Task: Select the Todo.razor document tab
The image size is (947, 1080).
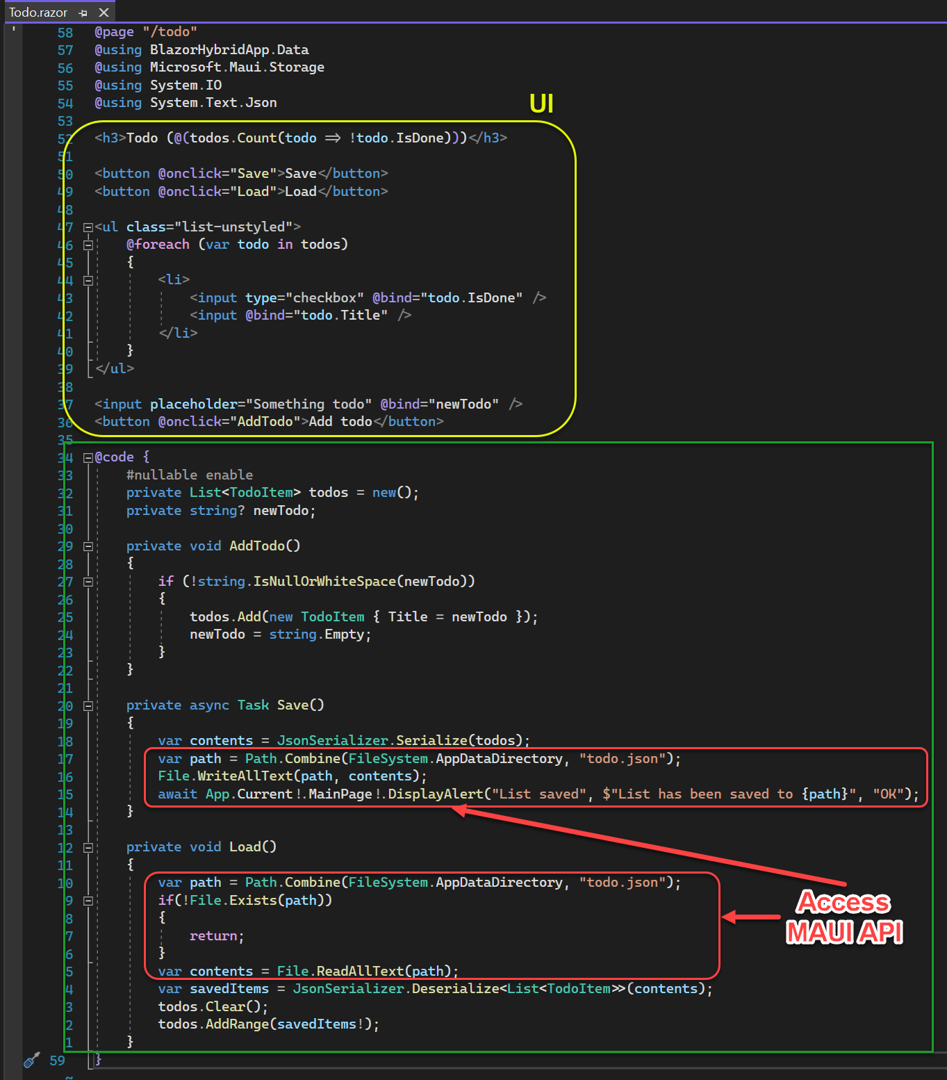Action: coord(38,12)
